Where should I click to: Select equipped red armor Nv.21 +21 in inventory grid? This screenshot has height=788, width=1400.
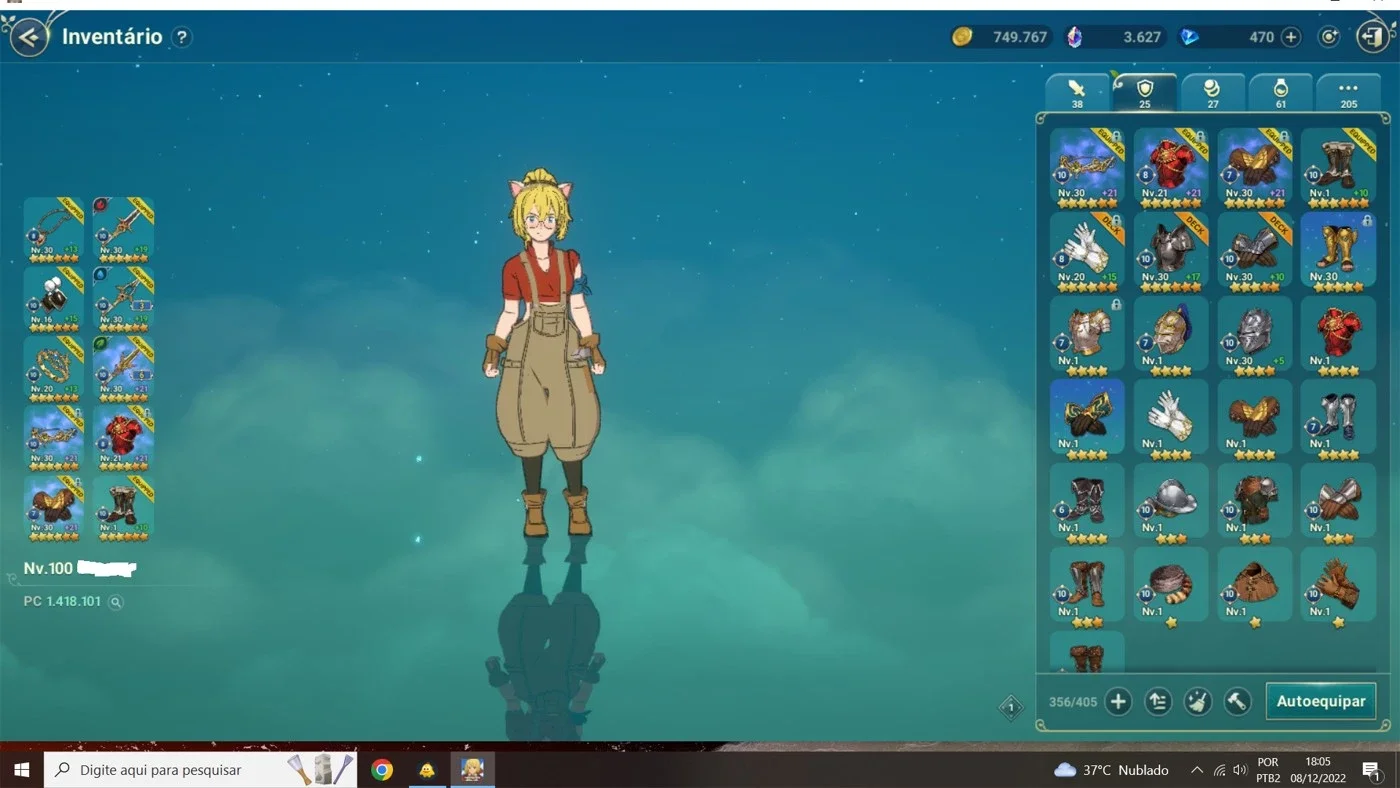(x=1171, y=166)
